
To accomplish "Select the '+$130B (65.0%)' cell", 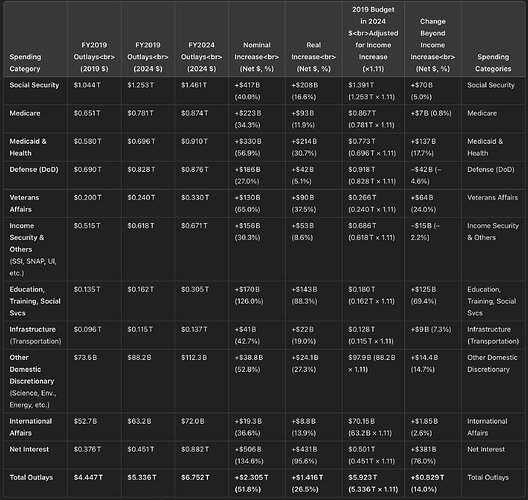I will tap(248, 203).
